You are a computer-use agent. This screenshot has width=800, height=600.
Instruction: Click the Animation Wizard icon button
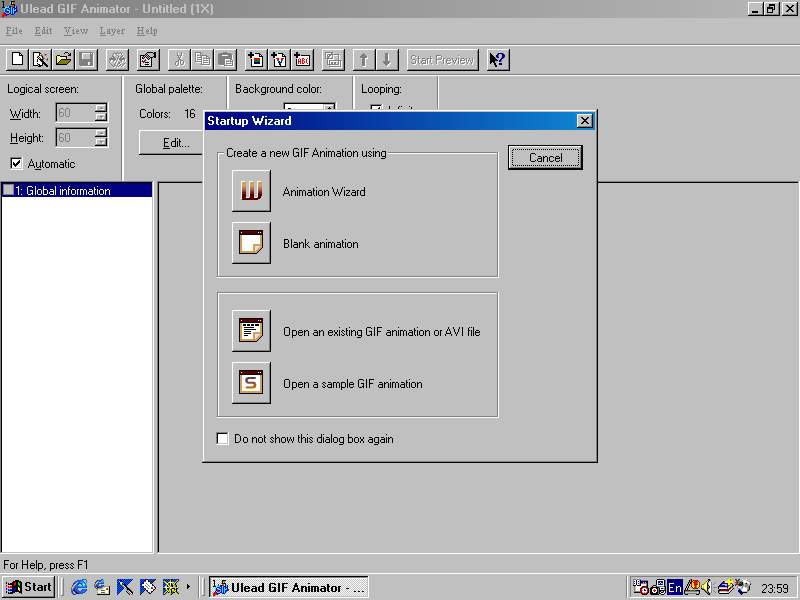tap(251, 191)
